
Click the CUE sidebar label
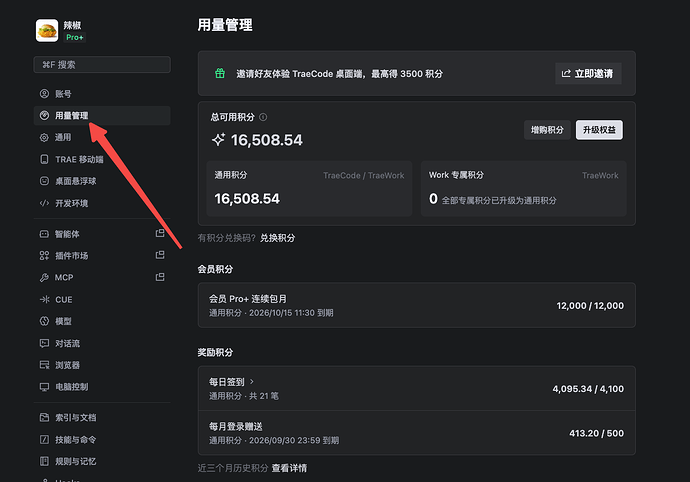click(64, 299)
